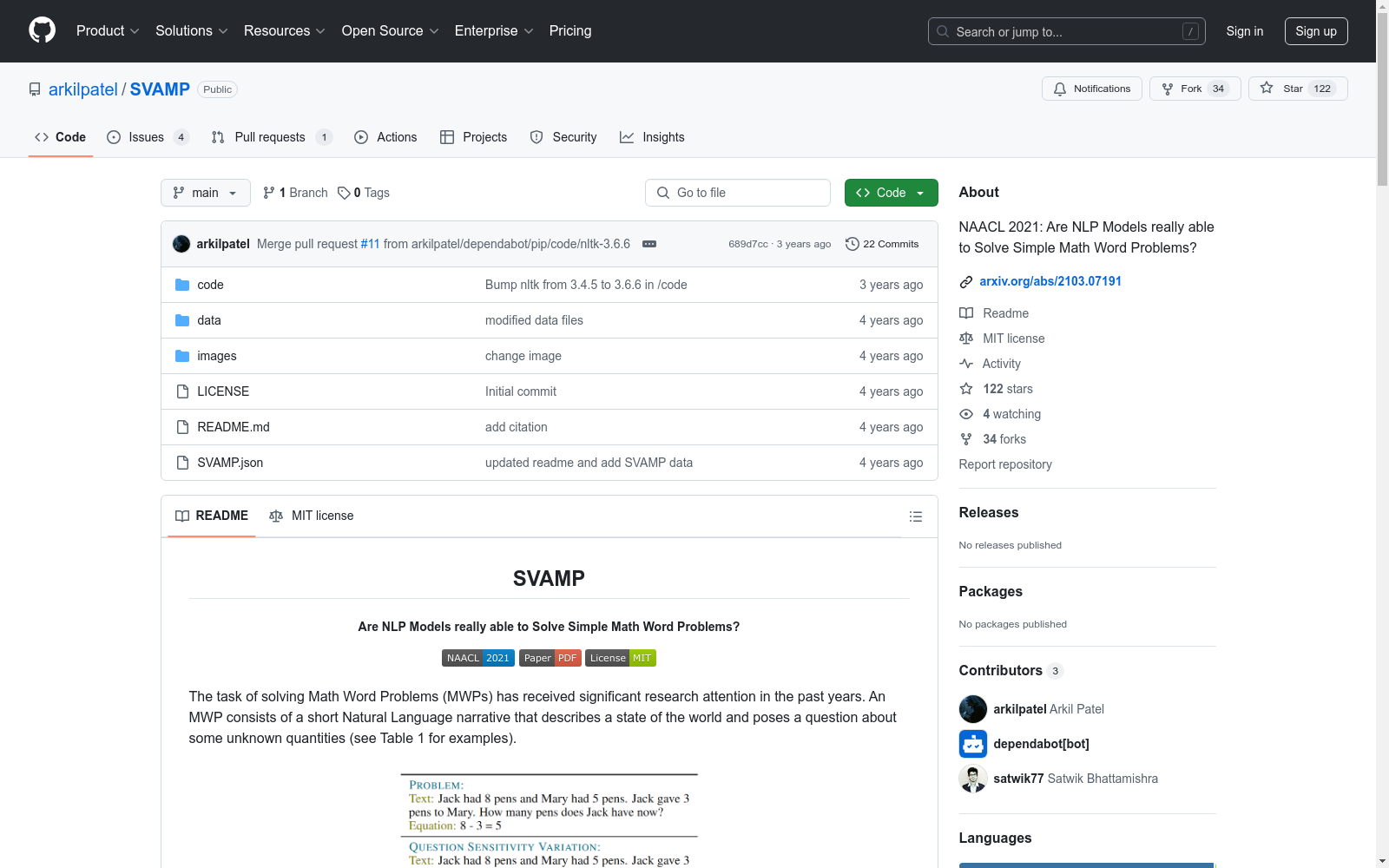Viewport: 1389px width, 868px height.
Task: Click the LICENSE file icon
Action: pos(182,391)
